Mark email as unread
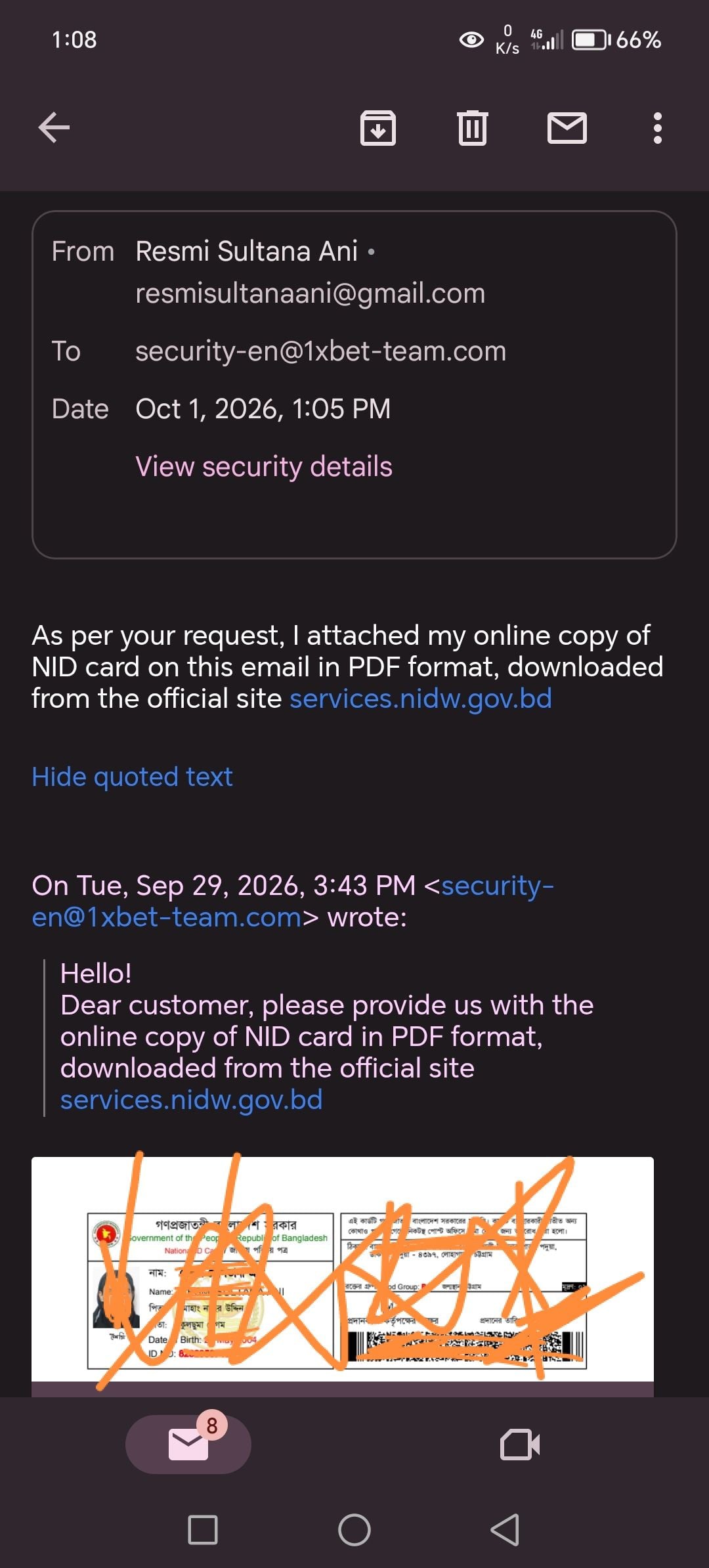The width and height of the screenshot is (709, 1568). pos(567,127)
